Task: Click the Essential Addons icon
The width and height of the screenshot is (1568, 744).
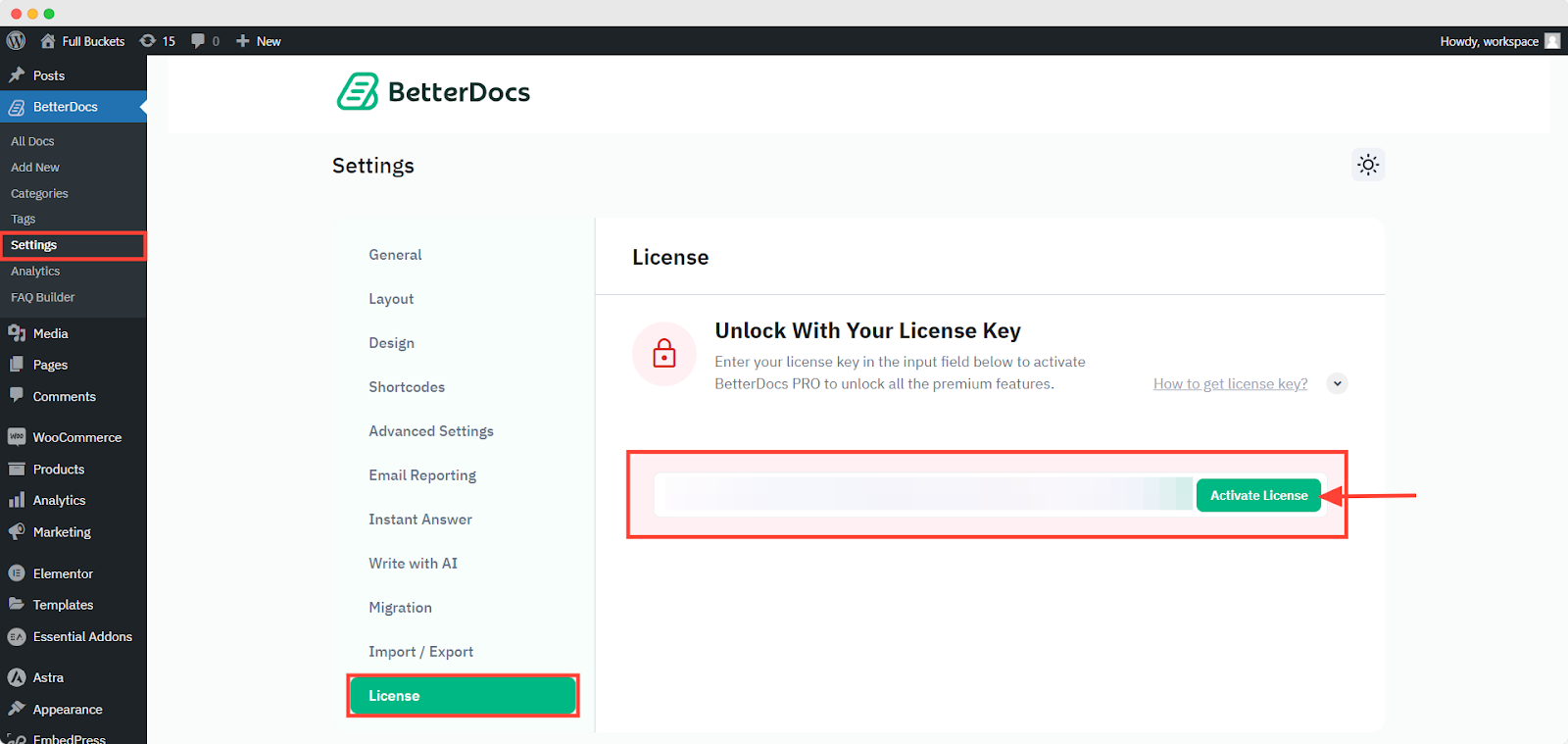Action: 17,636
